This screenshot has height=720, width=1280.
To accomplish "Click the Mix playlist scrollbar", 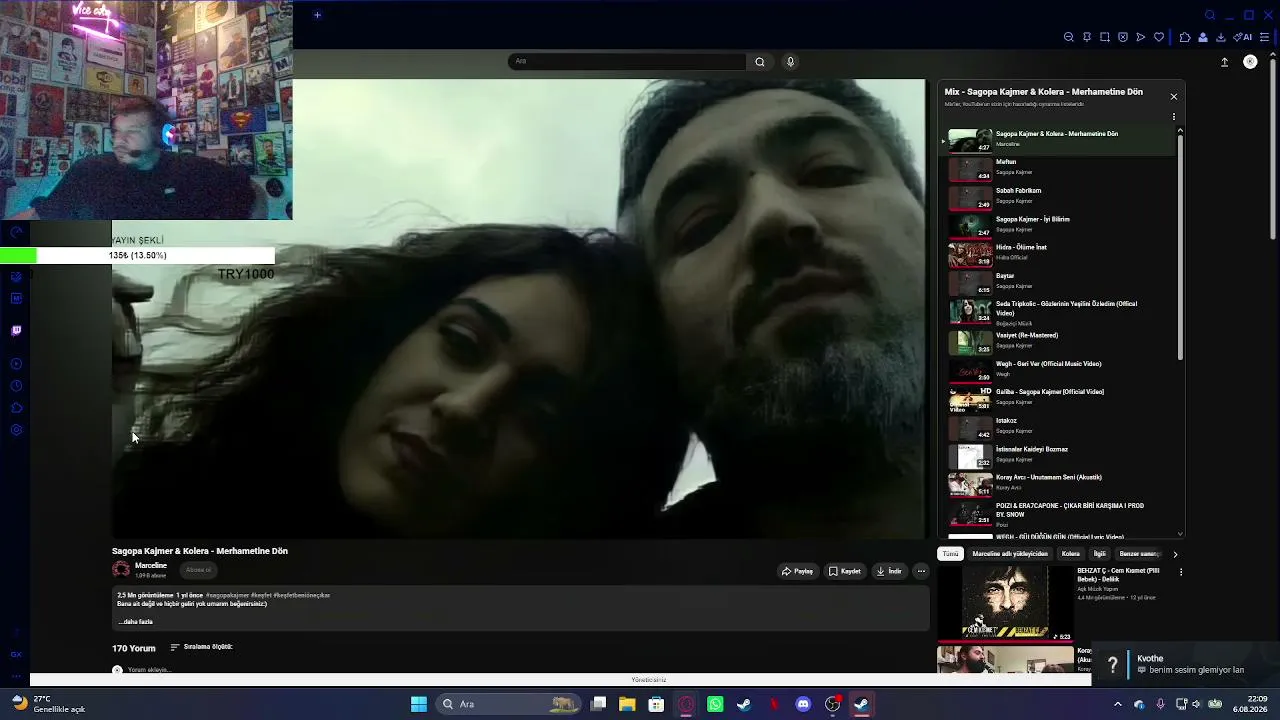I will click(1180, 248).
